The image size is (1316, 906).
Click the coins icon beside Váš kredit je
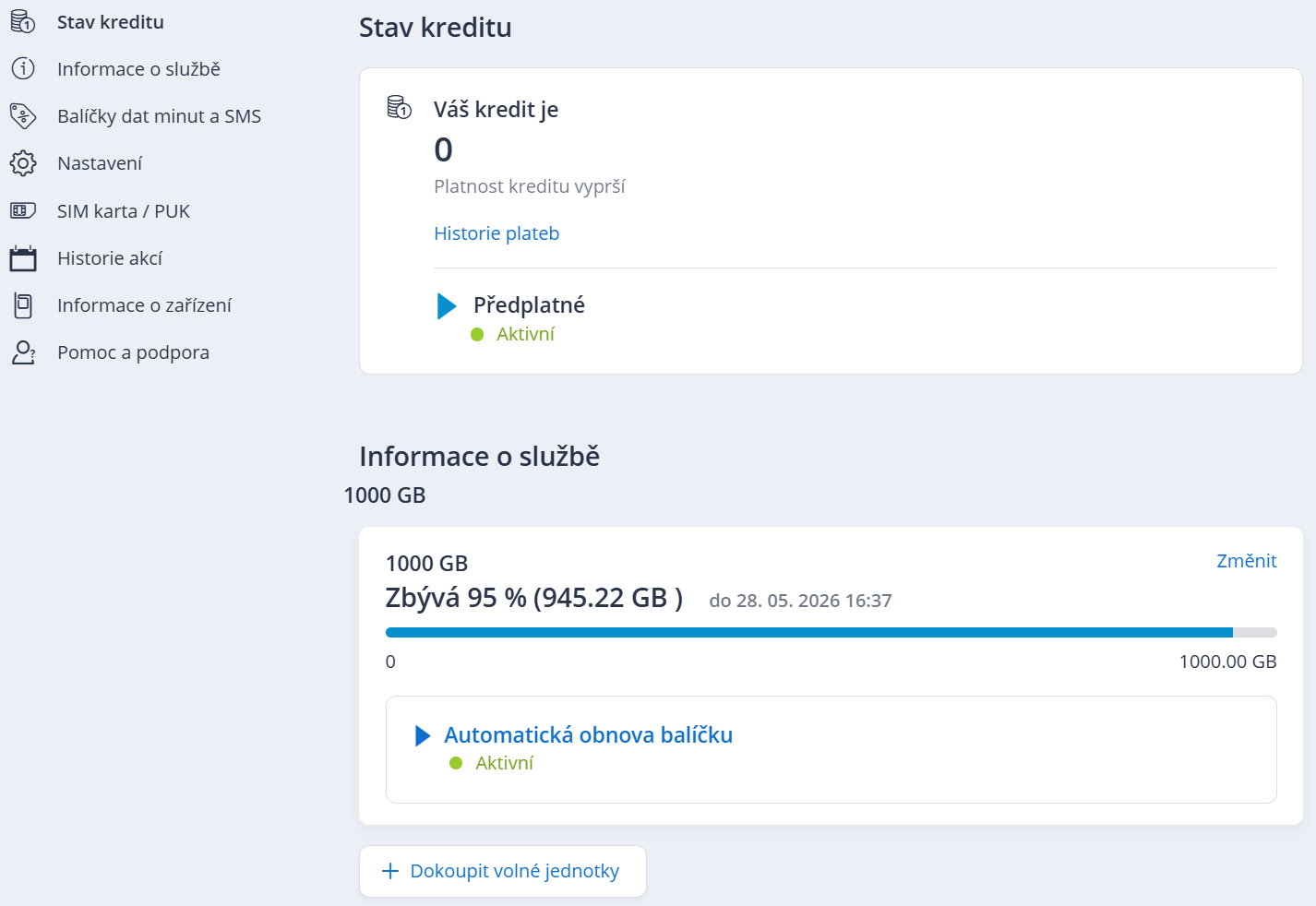pos(399,108)
